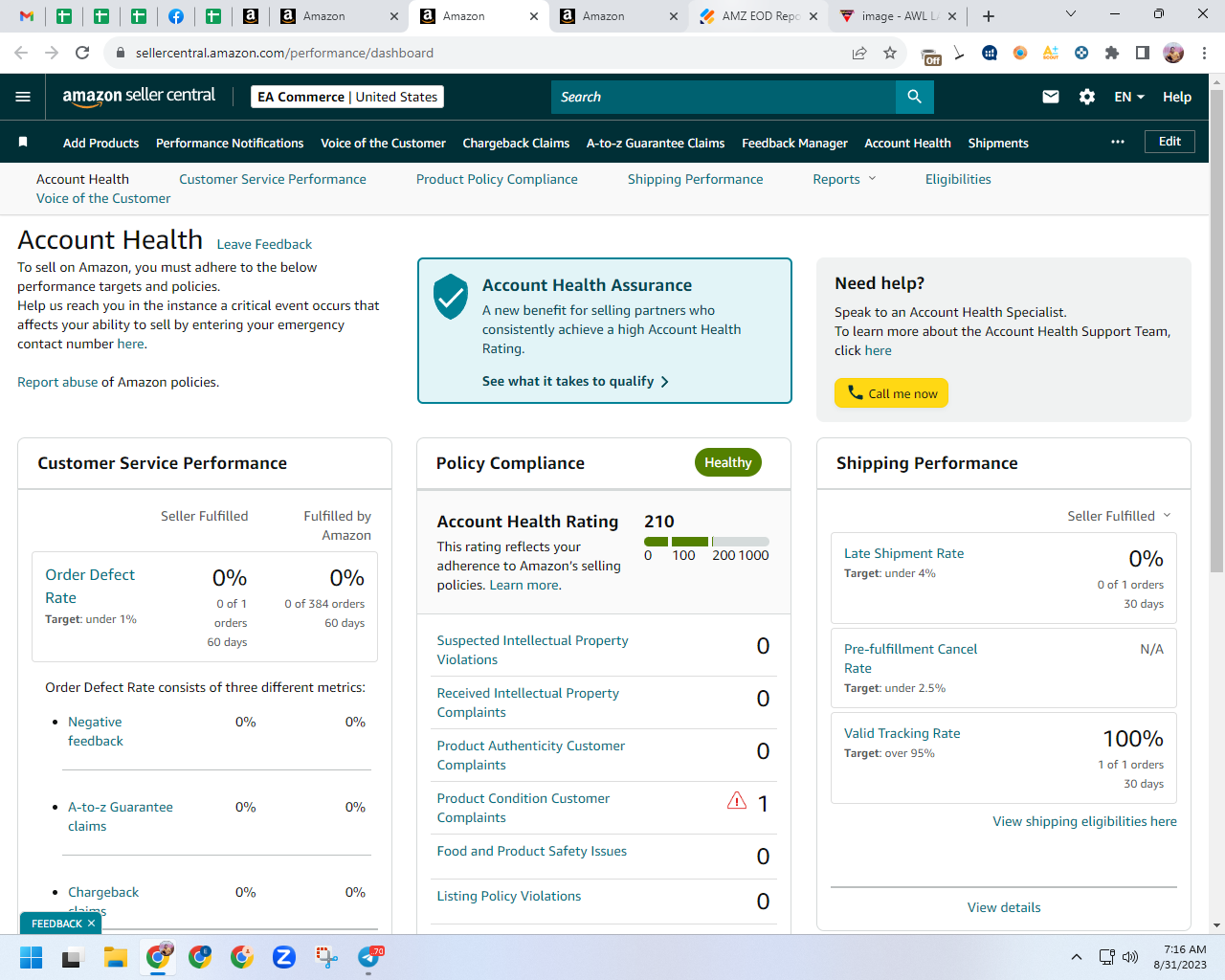Click the orange circle extension icon

tap(1020, 53)
